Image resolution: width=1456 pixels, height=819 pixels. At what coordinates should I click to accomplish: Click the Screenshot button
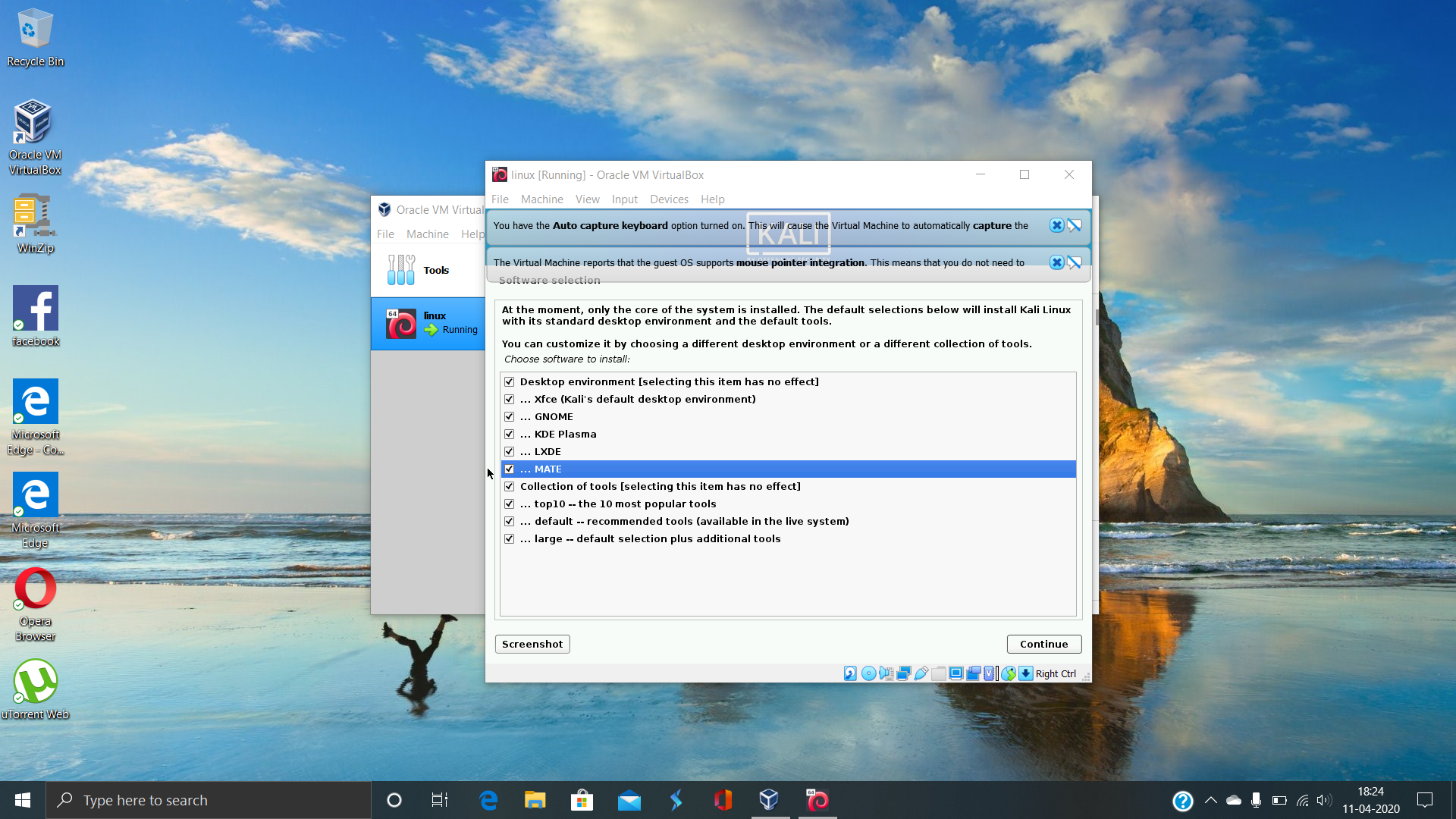click(x=532, y=644)
